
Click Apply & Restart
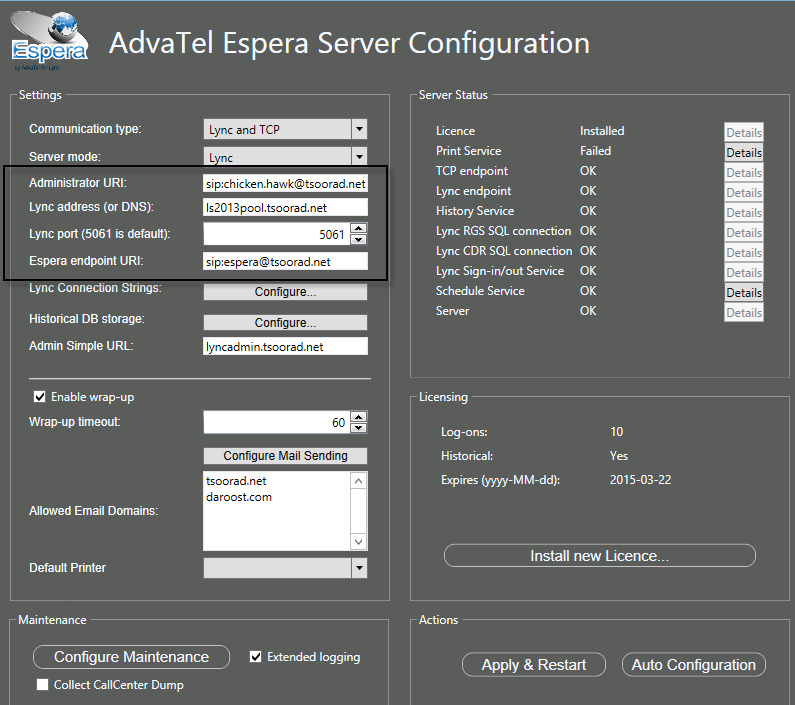pyautogui.click(x=534, y=664)
